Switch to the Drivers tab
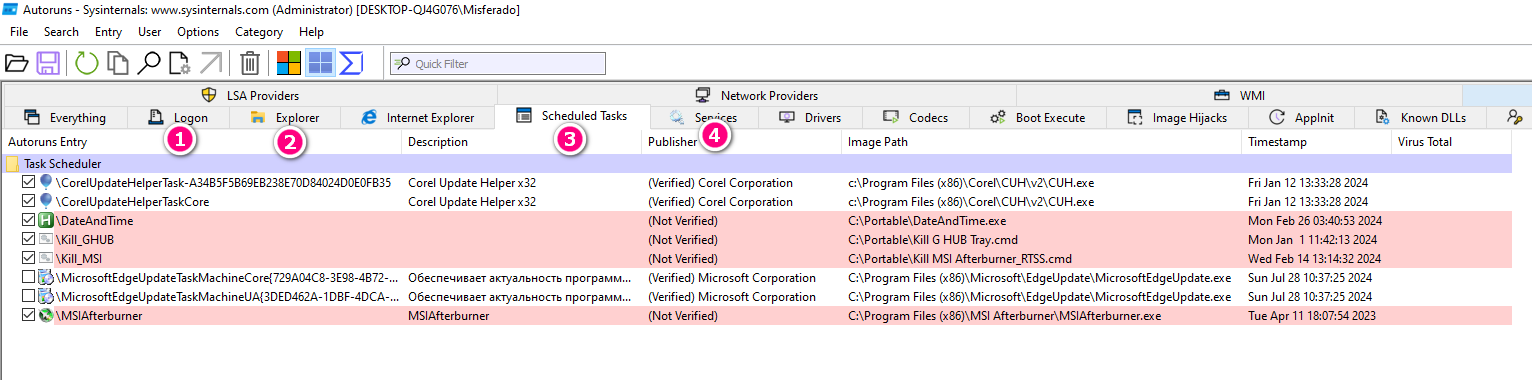This screenshot has height=380, width=1532. (x=810, y=118)
